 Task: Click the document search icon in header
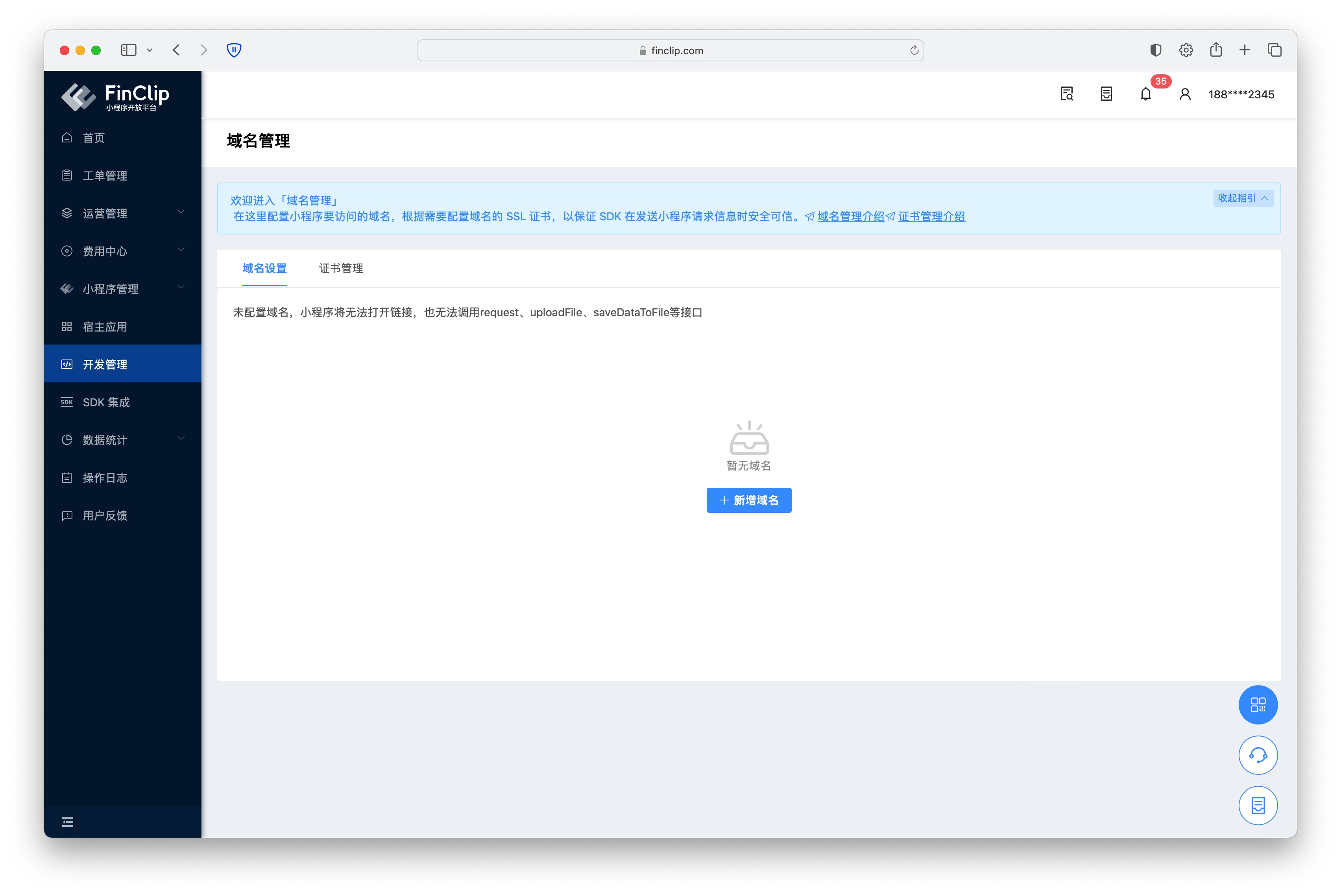coord(1067,94)
